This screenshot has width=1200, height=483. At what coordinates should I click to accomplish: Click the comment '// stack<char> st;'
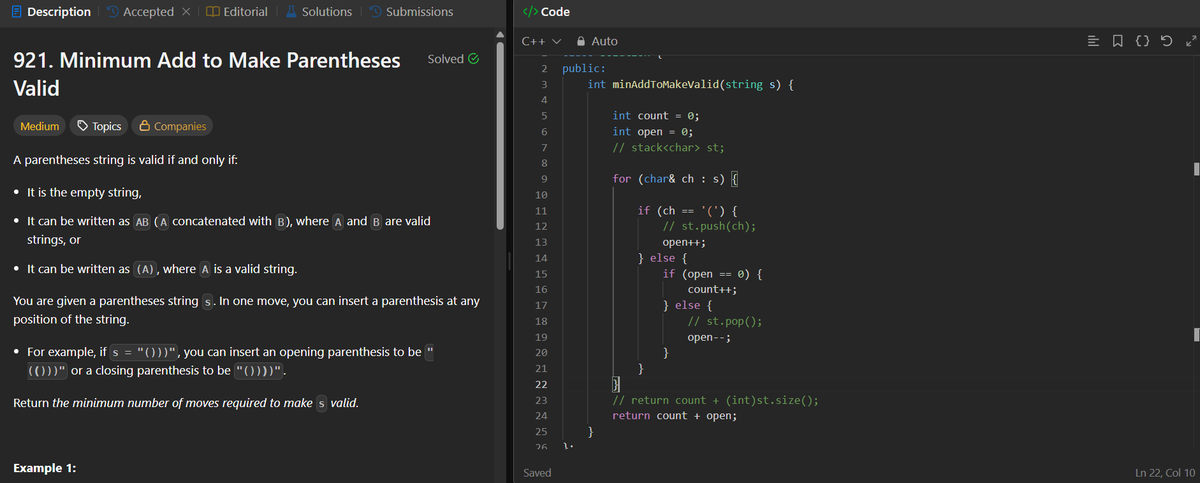click(668, 148)
